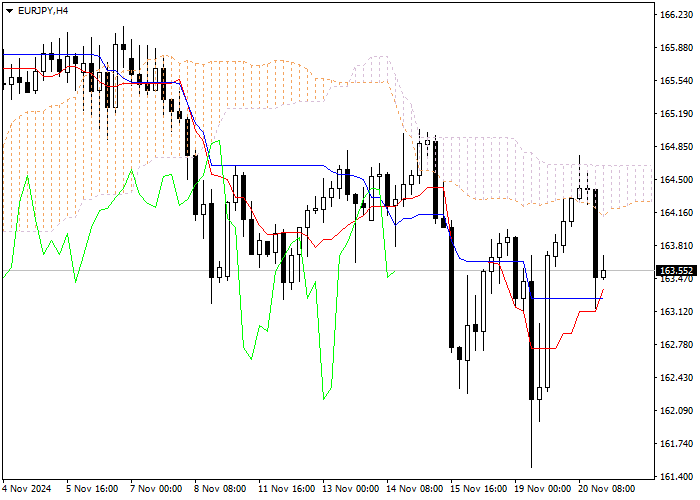This screenshot has width=700, height=500.
Task: Click the 166.230 price axis label
Action: pyautogui.click(x=676, y=15)
